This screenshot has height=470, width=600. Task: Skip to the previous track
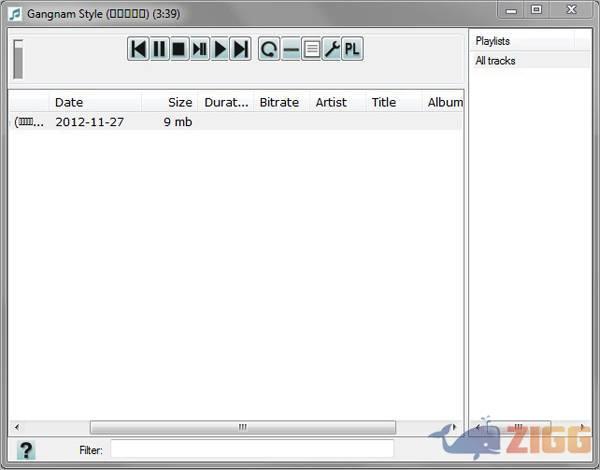pyautogui.click(x=138, y=49)
